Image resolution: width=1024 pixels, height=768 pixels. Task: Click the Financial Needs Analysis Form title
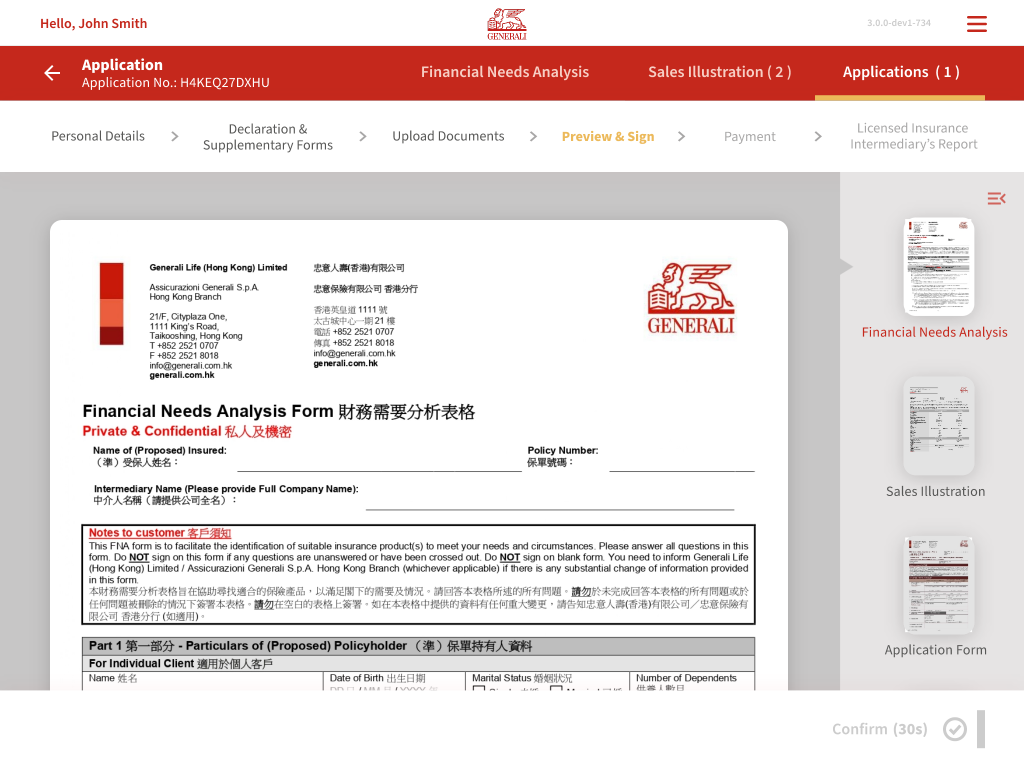(x=279, y=411)
